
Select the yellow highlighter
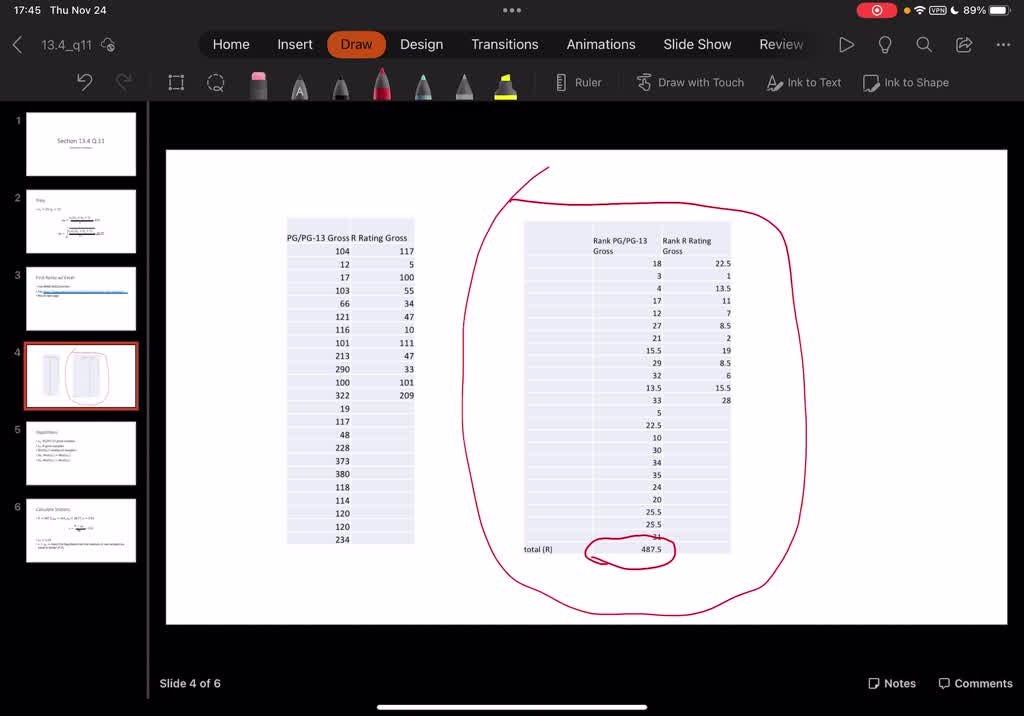(504, 83)
